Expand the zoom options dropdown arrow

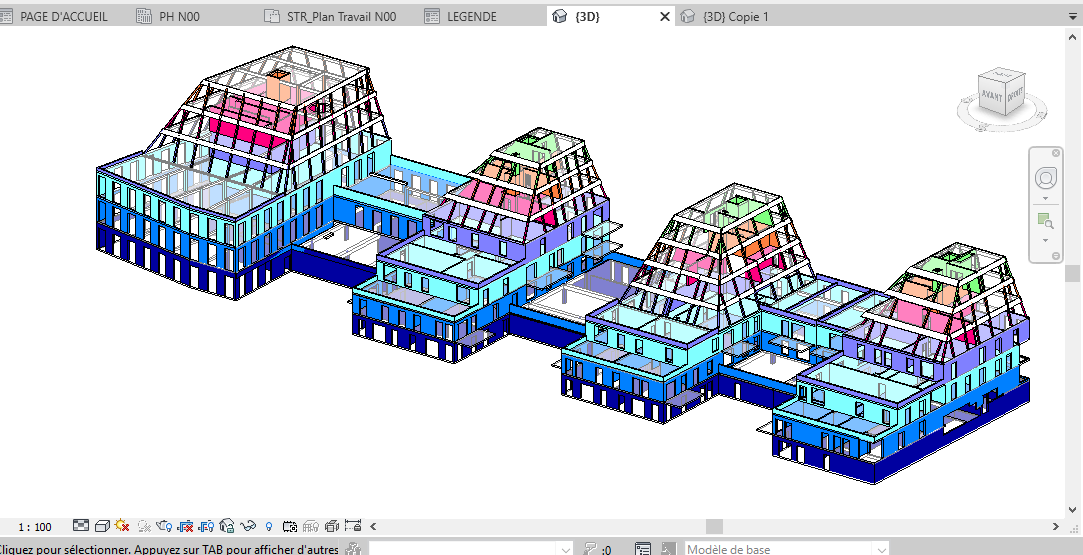[1045, 240]
